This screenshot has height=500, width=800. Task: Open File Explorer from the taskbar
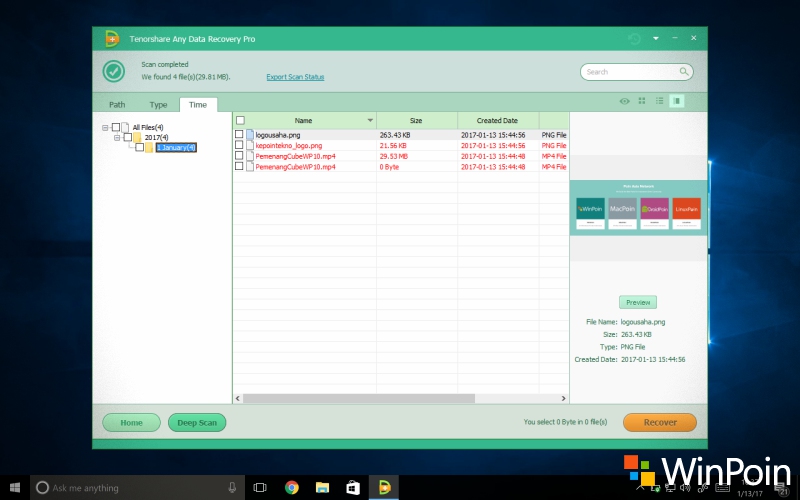(322, 488)
